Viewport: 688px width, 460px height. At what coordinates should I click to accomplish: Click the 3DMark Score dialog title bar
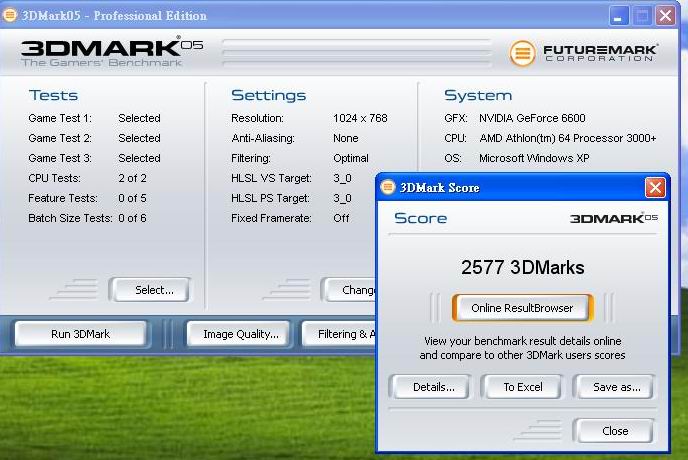[522, 188]
